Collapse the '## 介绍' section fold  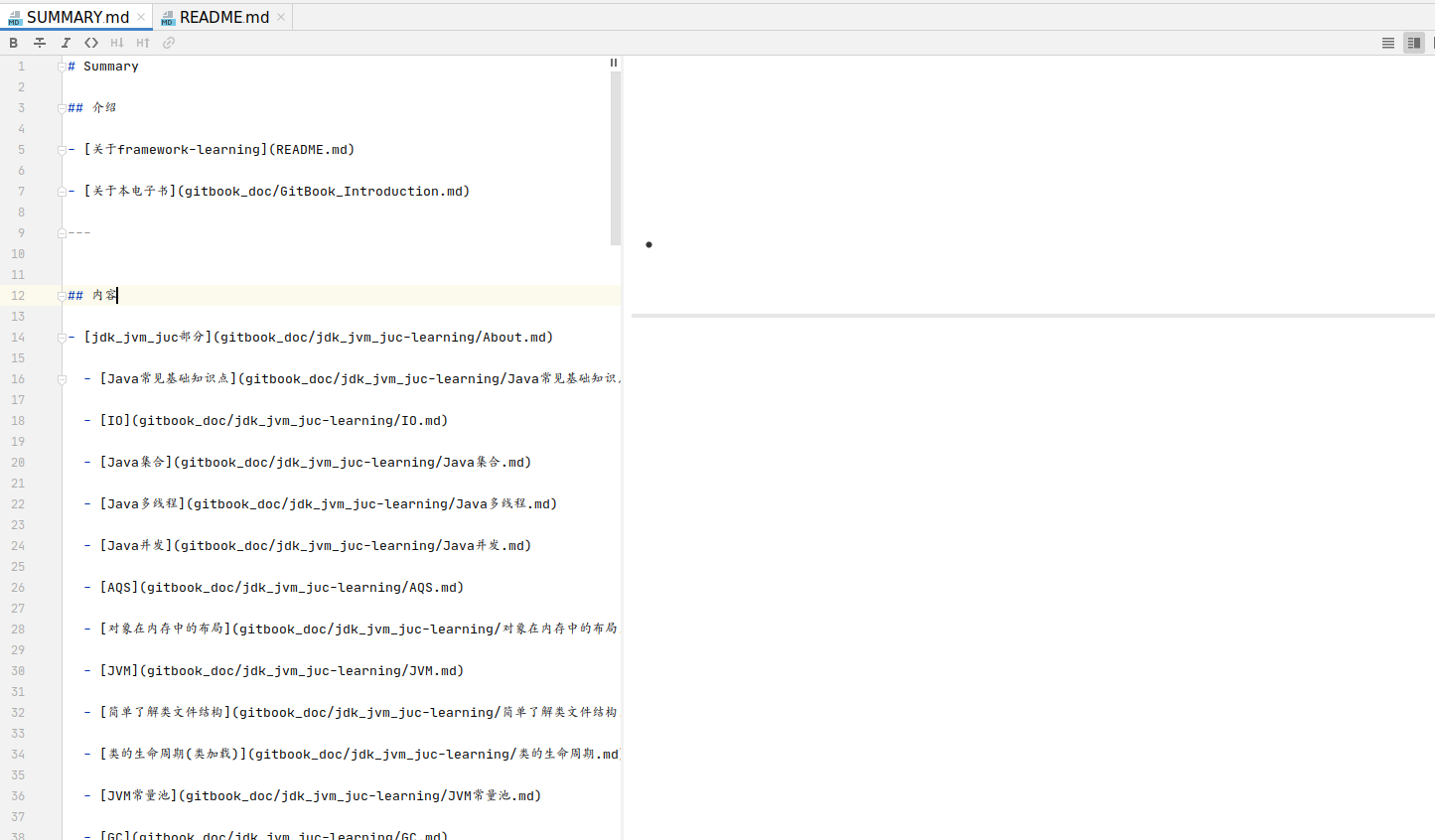(62, 107)
